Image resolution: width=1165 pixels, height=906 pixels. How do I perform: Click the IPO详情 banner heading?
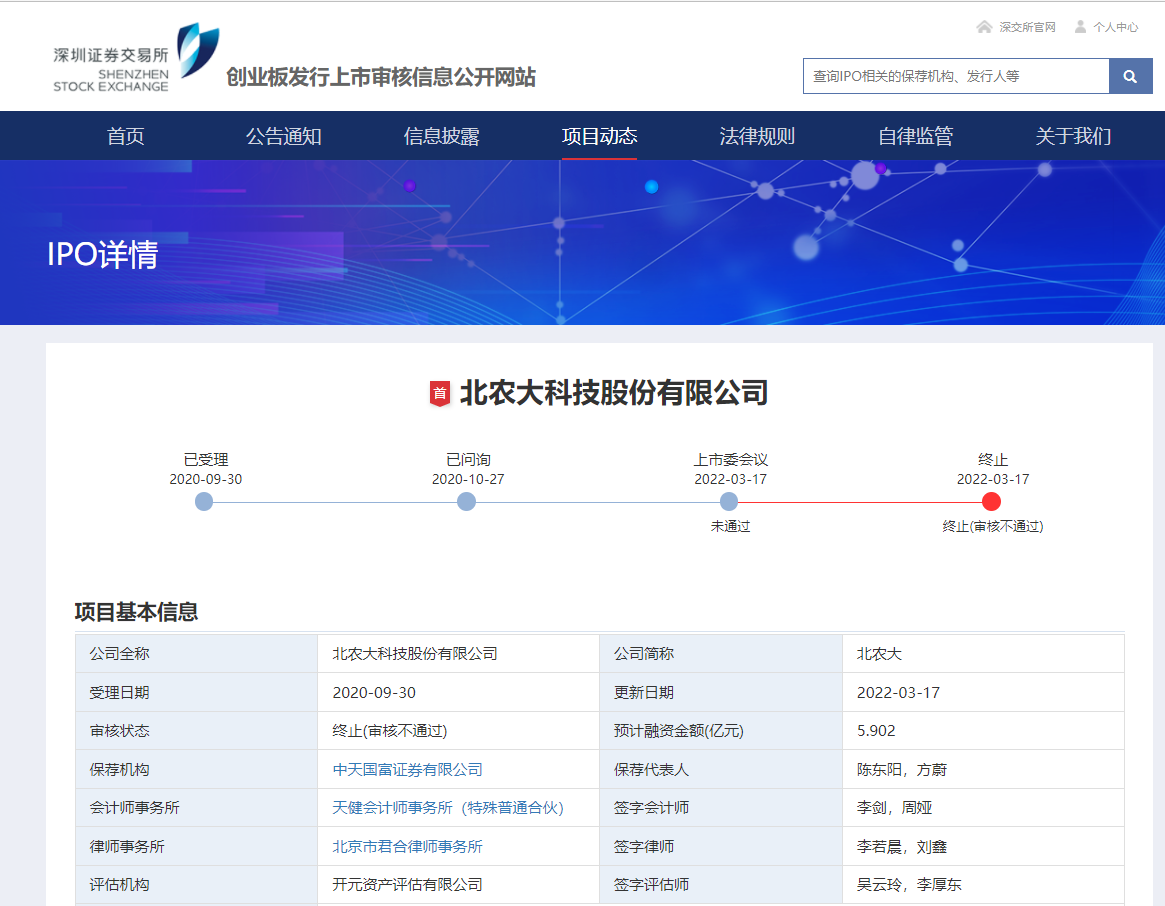click(x=103, y=254)
